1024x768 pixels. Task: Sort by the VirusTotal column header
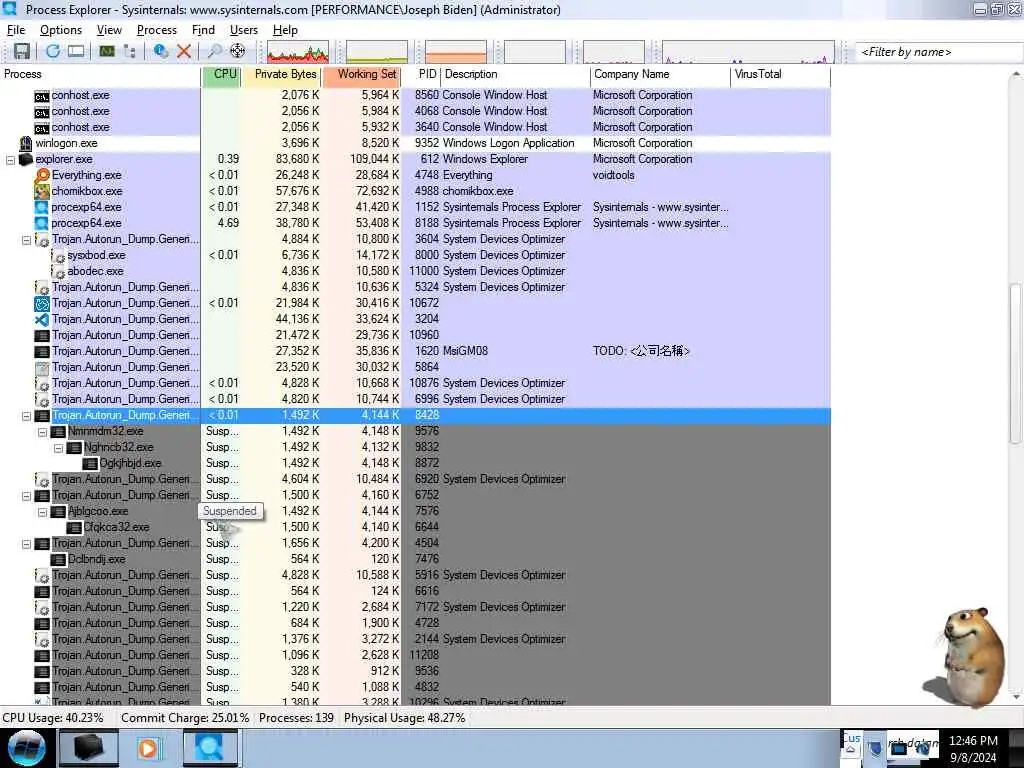coord(780,74)
